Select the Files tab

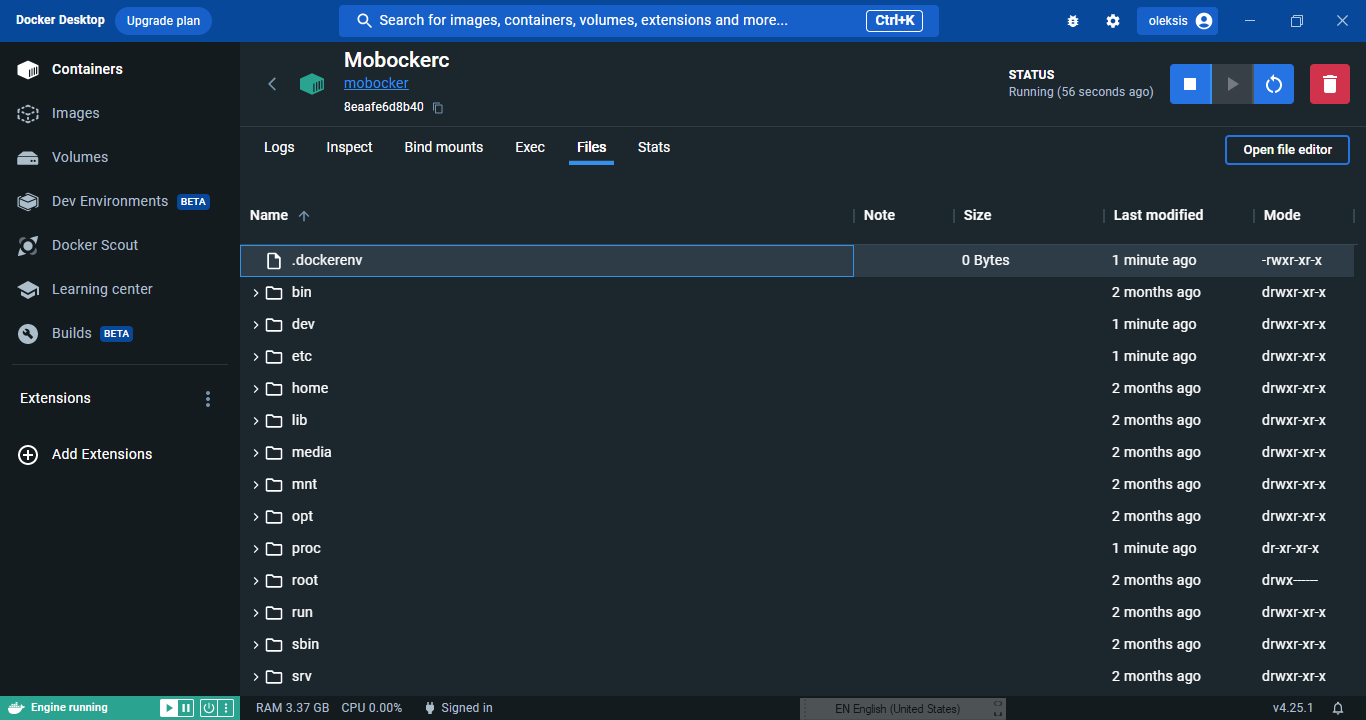(x=592, y=147)
